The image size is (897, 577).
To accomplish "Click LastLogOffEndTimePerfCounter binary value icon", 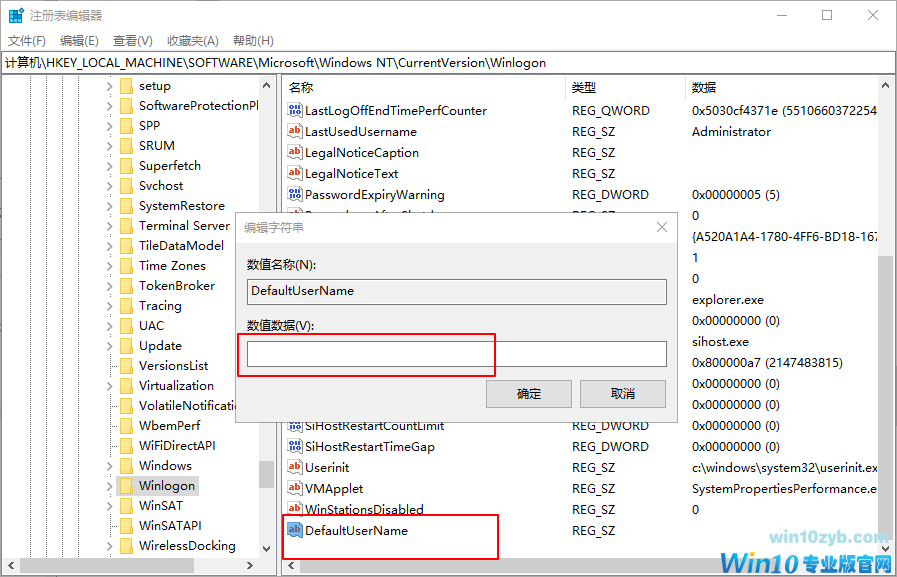I will point(295,110).
